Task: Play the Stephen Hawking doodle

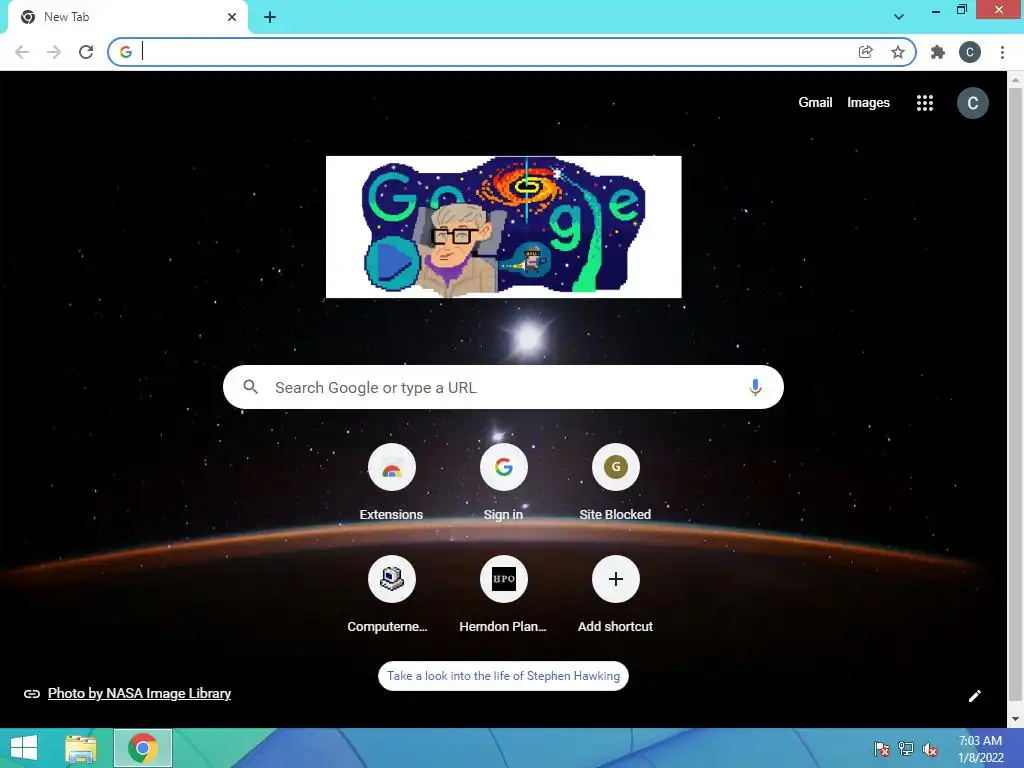Action: (390, 263)
